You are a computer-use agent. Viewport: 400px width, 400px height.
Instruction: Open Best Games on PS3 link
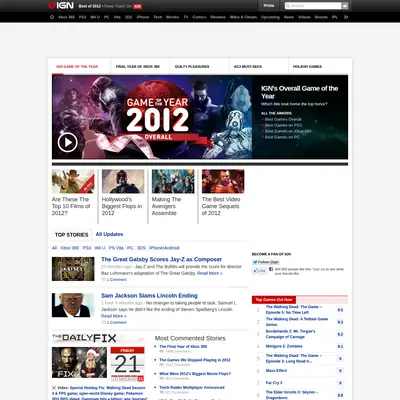[x=283, y=125]
